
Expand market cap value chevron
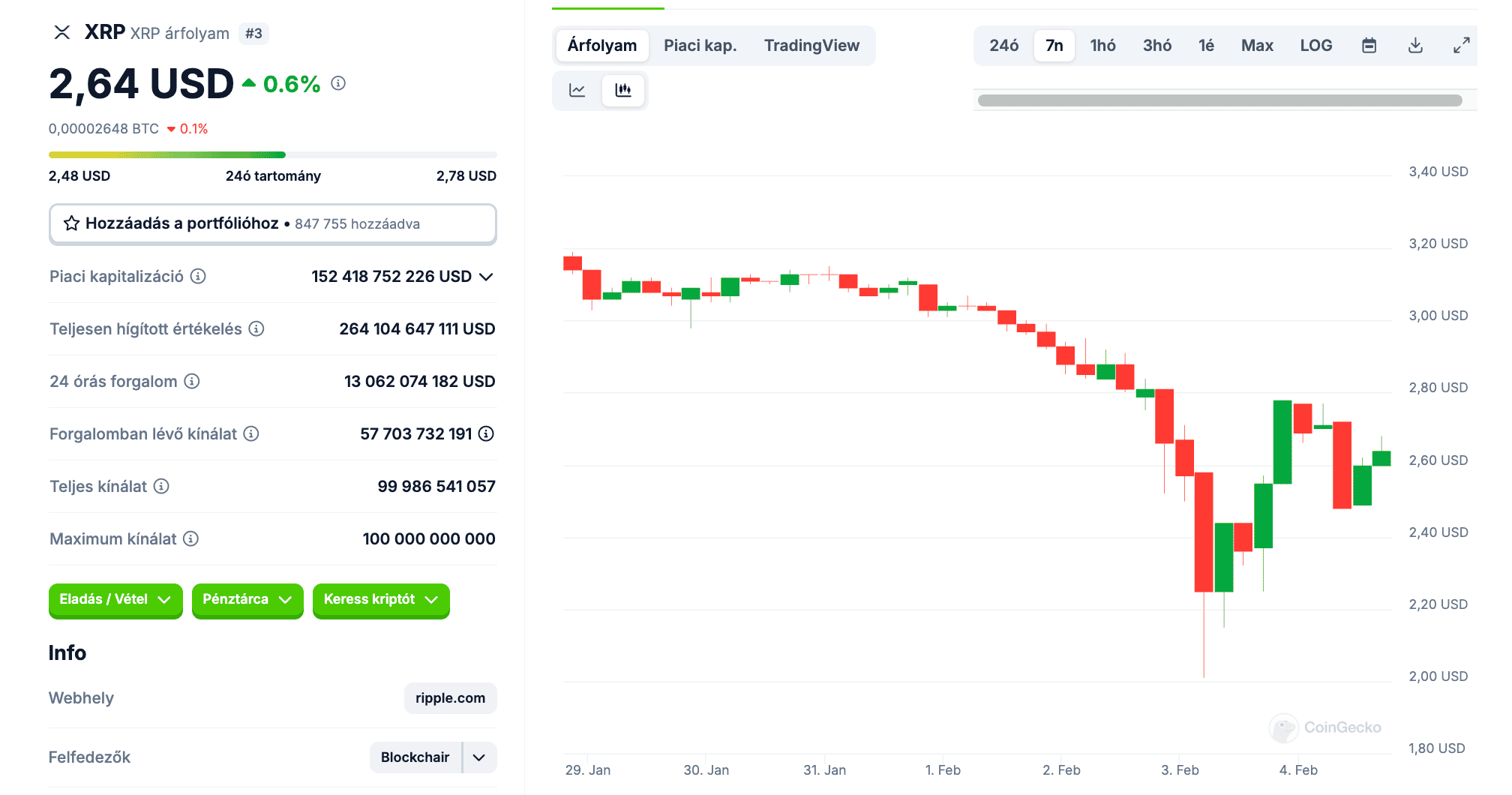[x=486, y=277]
